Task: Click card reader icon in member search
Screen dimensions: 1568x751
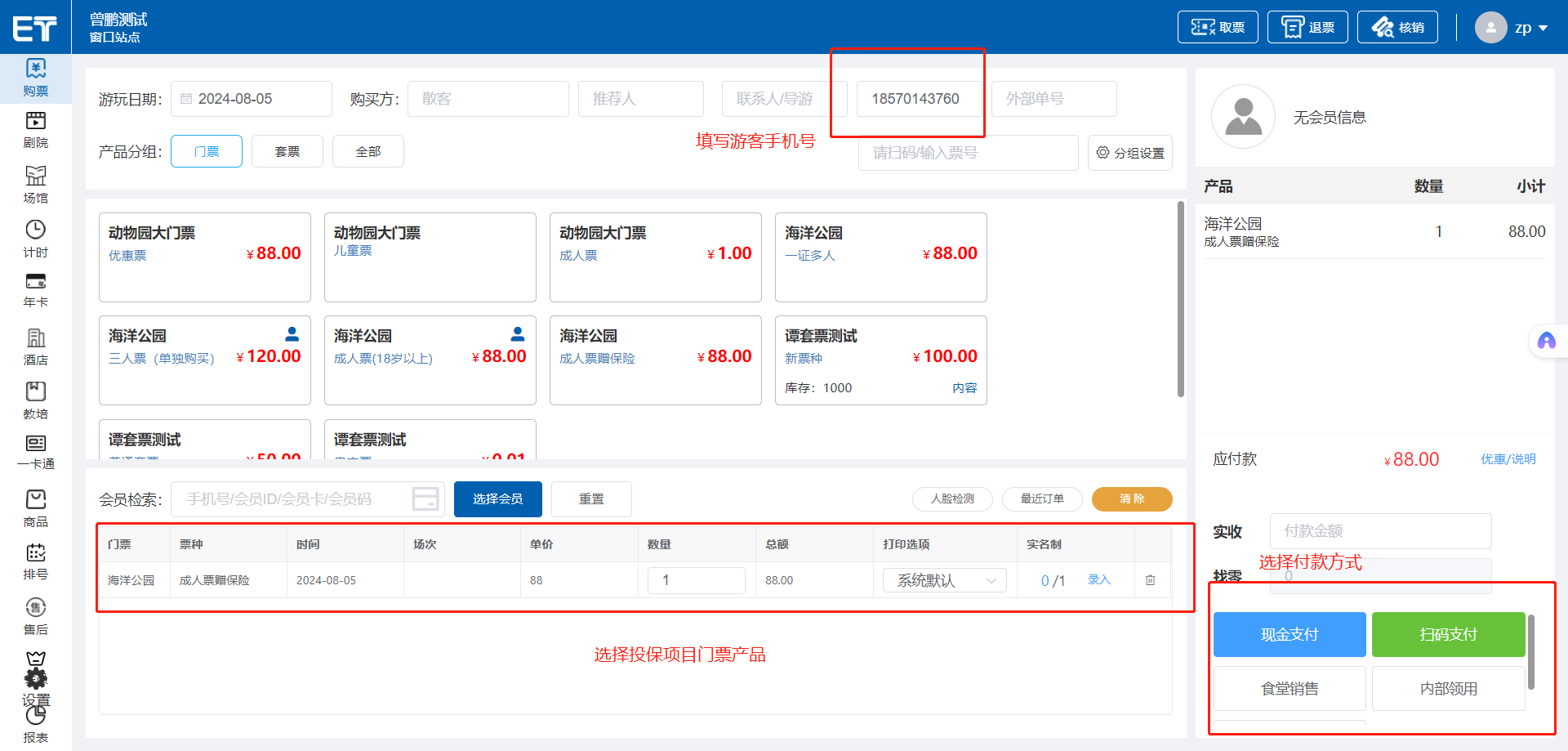Action: click(x=425, y=498)
